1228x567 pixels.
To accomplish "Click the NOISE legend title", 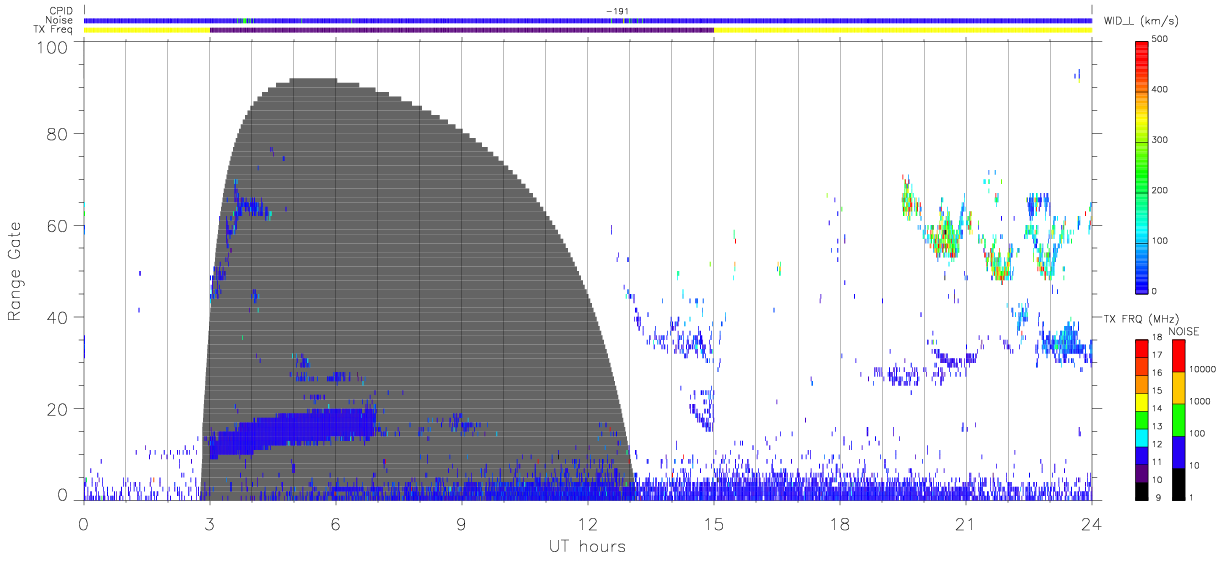I will click(1184, 331).
